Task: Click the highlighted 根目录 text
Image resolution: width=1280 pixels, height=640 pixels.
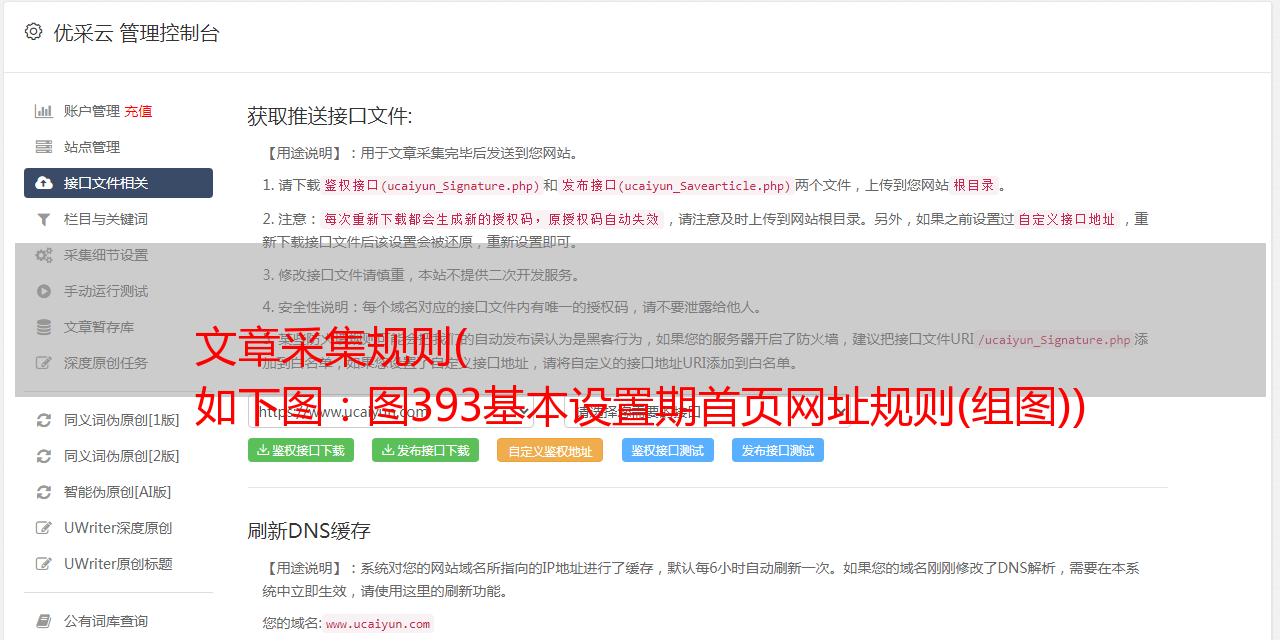Action: pos(974,185)
